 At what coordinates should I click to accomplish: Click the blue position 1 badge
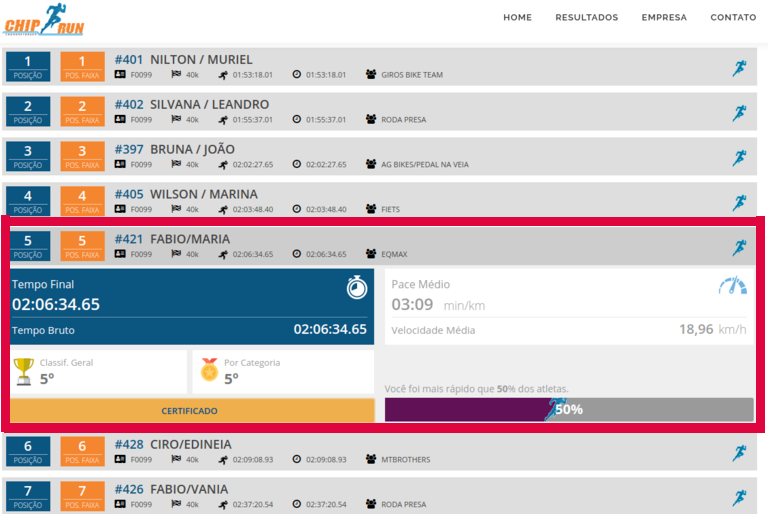coord(28,67)
